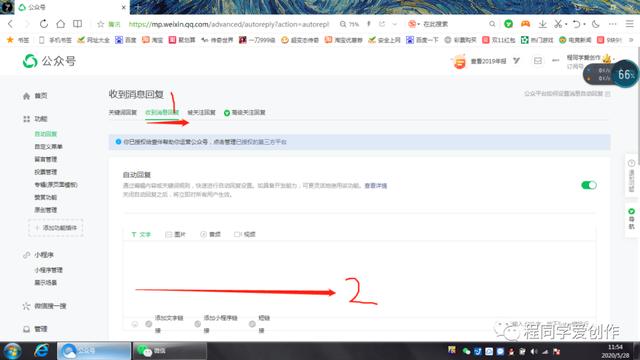Select the 视频 reply type tab
The height and width of the screenshot is (360, 640).
[245, 234]
